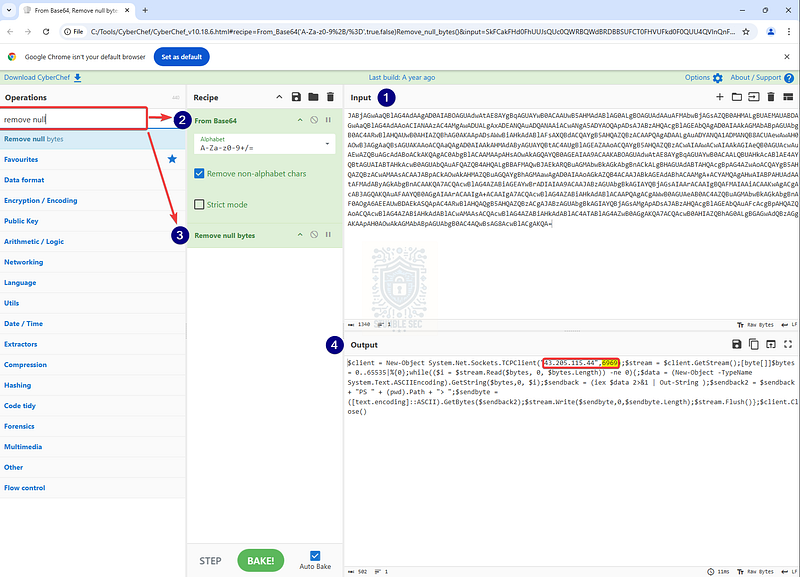Open the Hashing category
This screenshot has height=577, width=800.
click(92, 385)
